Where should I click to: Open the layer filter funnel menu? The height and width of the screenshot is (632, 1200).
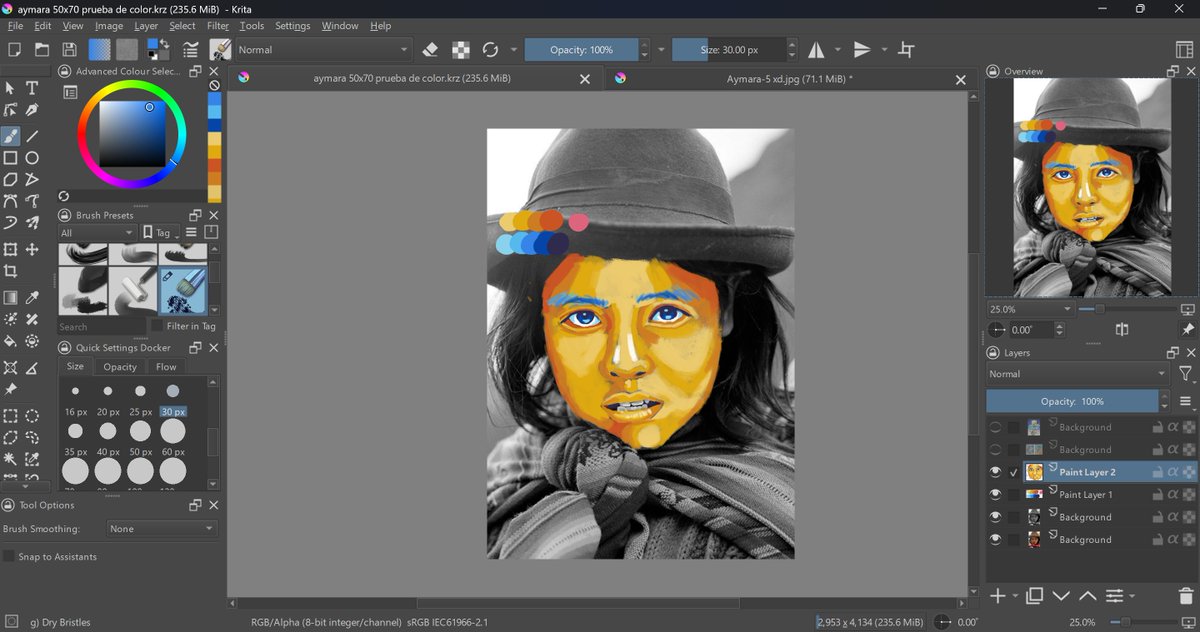pos(1186,374)
